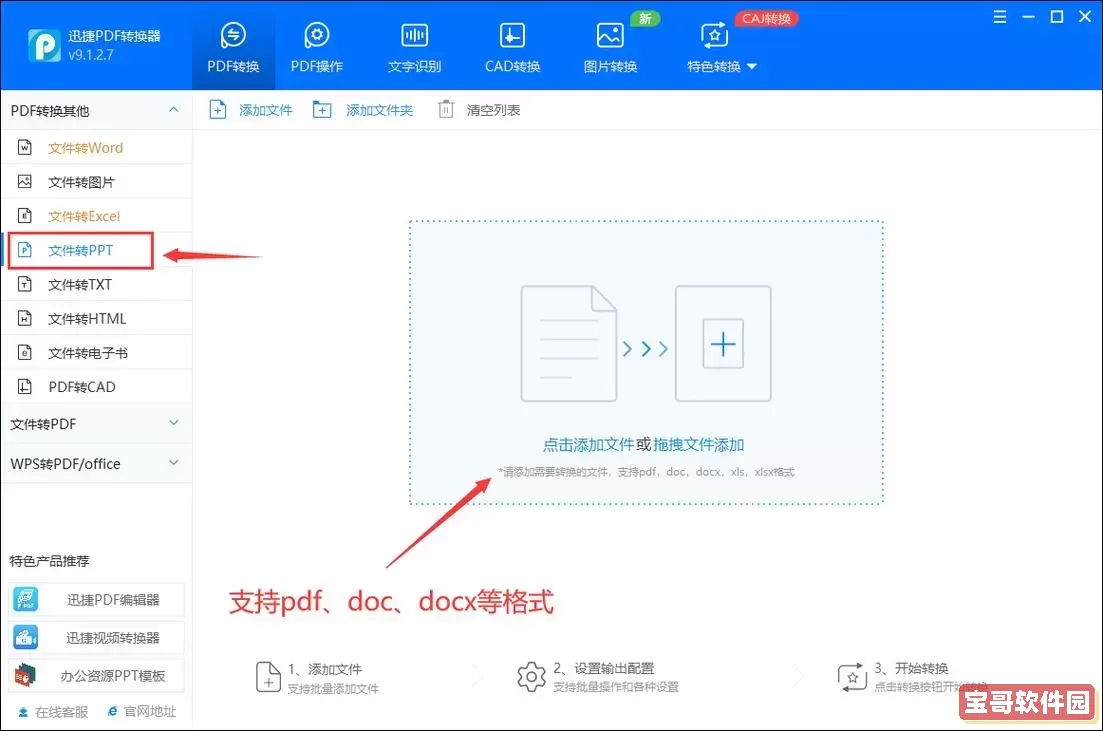Click the Excel file icon beside 文件转Excel

(25, 215)
